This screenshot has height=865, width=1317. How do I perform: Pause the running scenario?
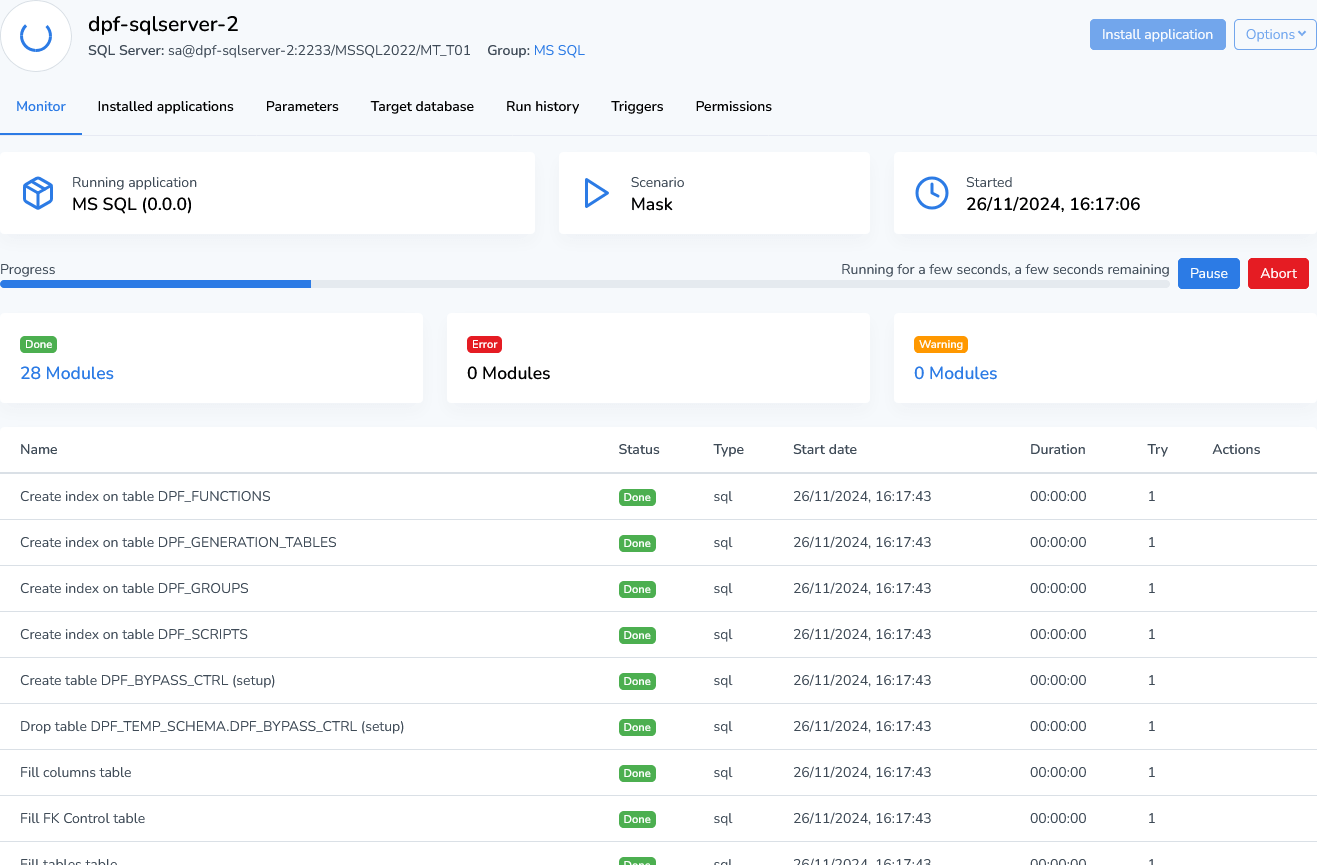1208,273
